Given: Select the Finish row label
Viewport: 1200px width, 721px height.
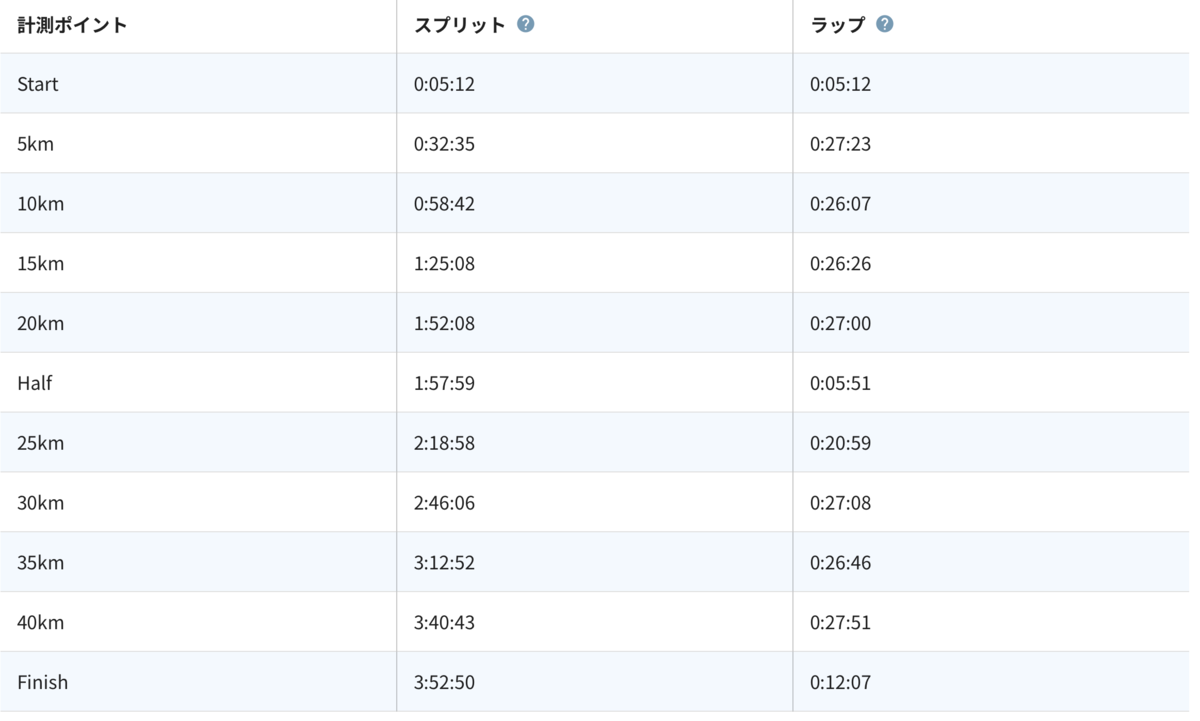Looking at the screenshot, I should point(43,683).
